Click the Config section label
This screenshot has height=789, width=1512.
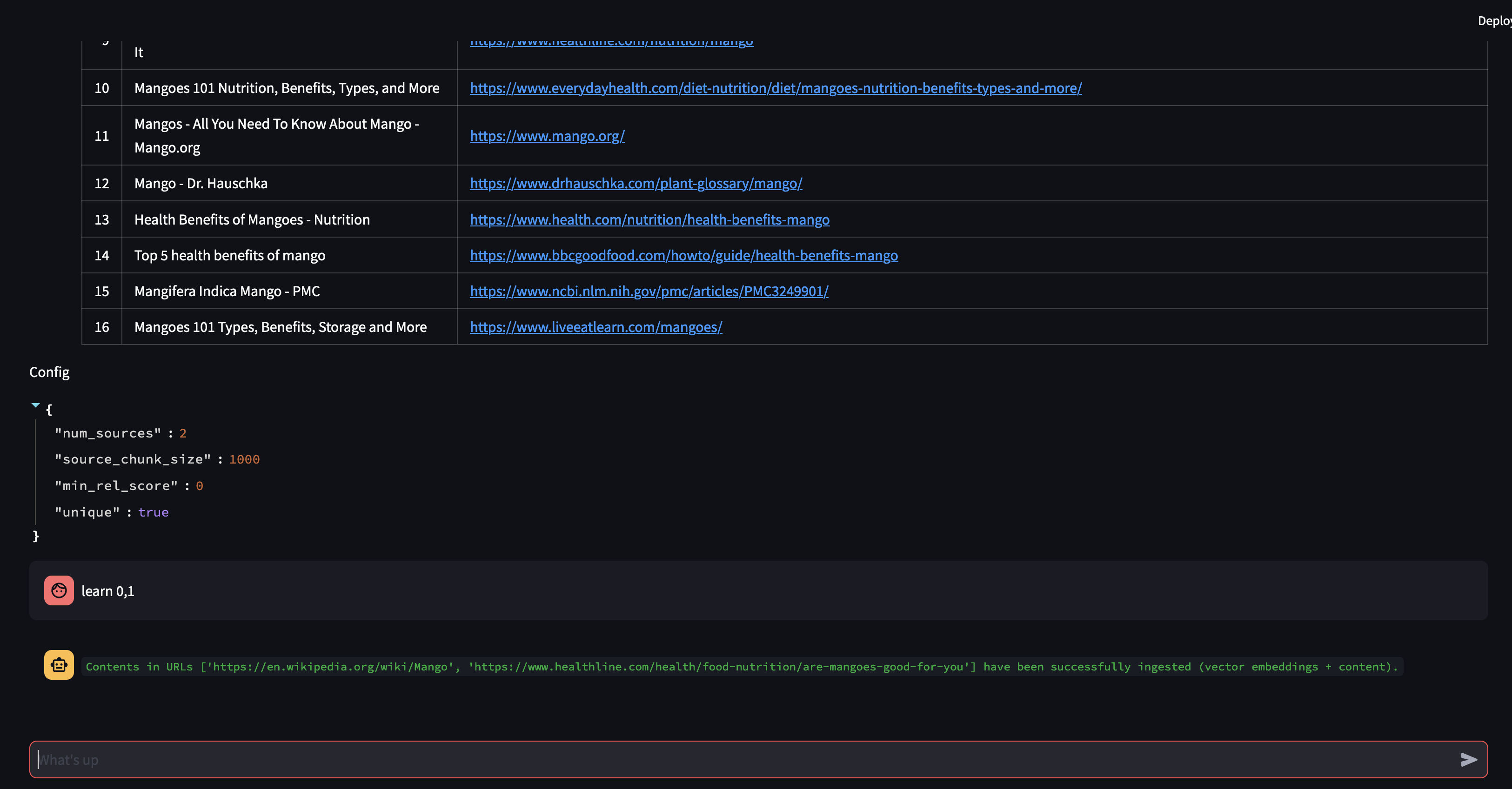coord(49,371)
